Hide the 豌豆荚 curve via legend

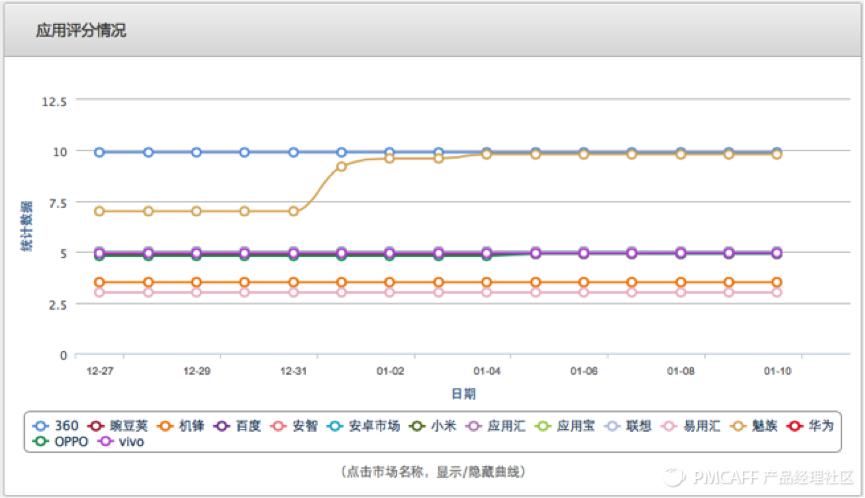(117, 425)
